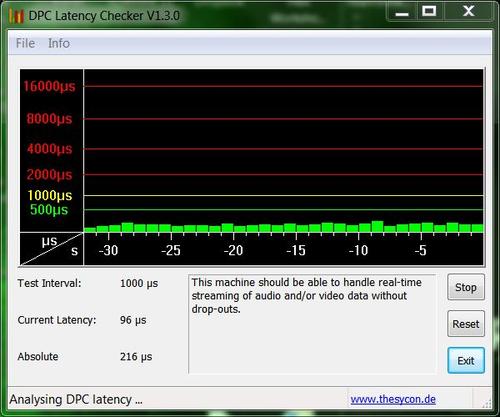Click the -15 second axis marker

pyautogui.click(x=296, y=250)
